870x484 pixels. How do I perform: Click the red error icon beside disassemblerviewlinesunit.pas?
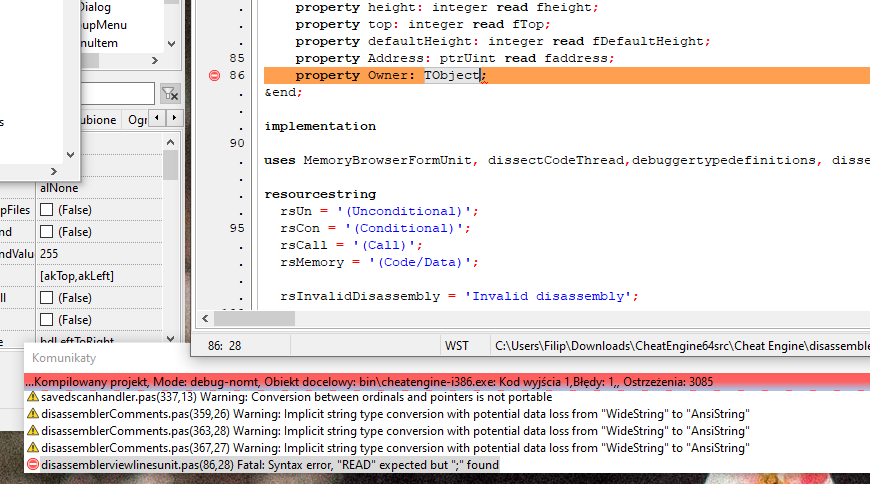pos(32,465)
